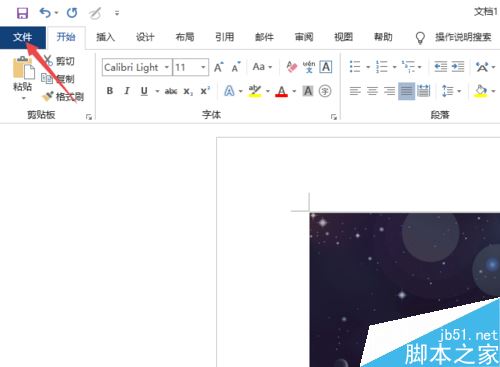500x367 pixels.
Task: Click the multilevel list icon
Action: point(408,67)
